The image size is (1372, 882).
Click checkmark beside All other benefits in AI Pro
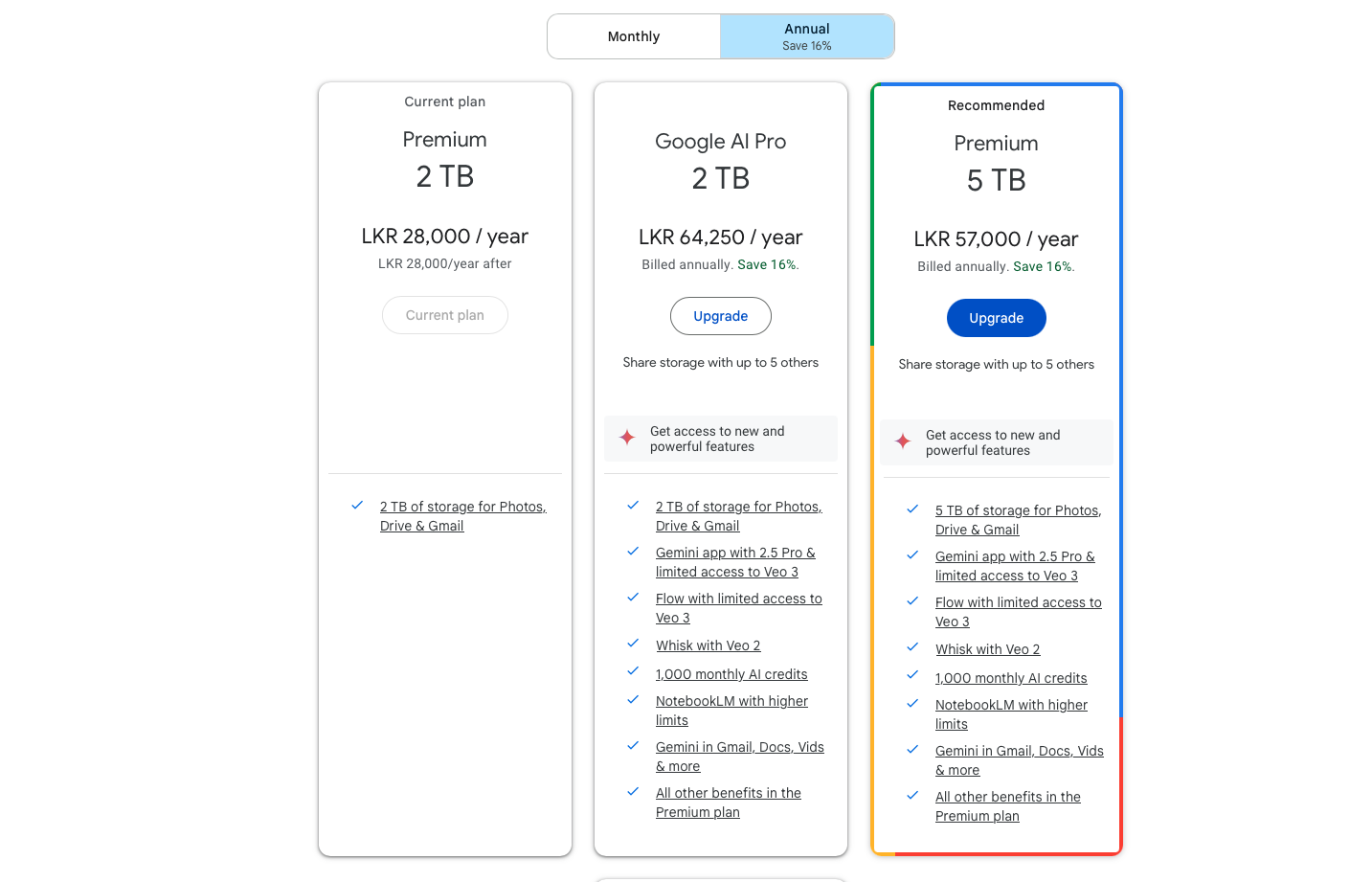(x=633, y=791)
